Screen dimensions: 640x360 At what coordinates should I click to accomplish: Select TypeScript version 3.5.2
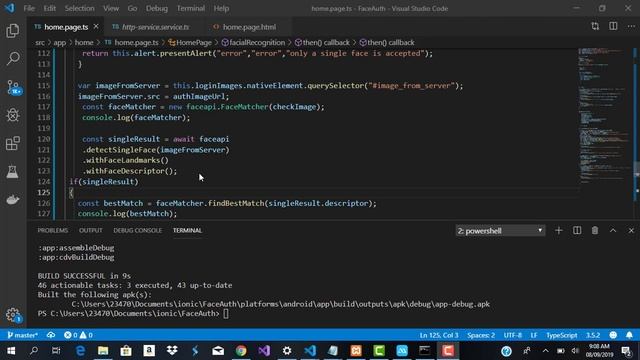coord(593,335)
